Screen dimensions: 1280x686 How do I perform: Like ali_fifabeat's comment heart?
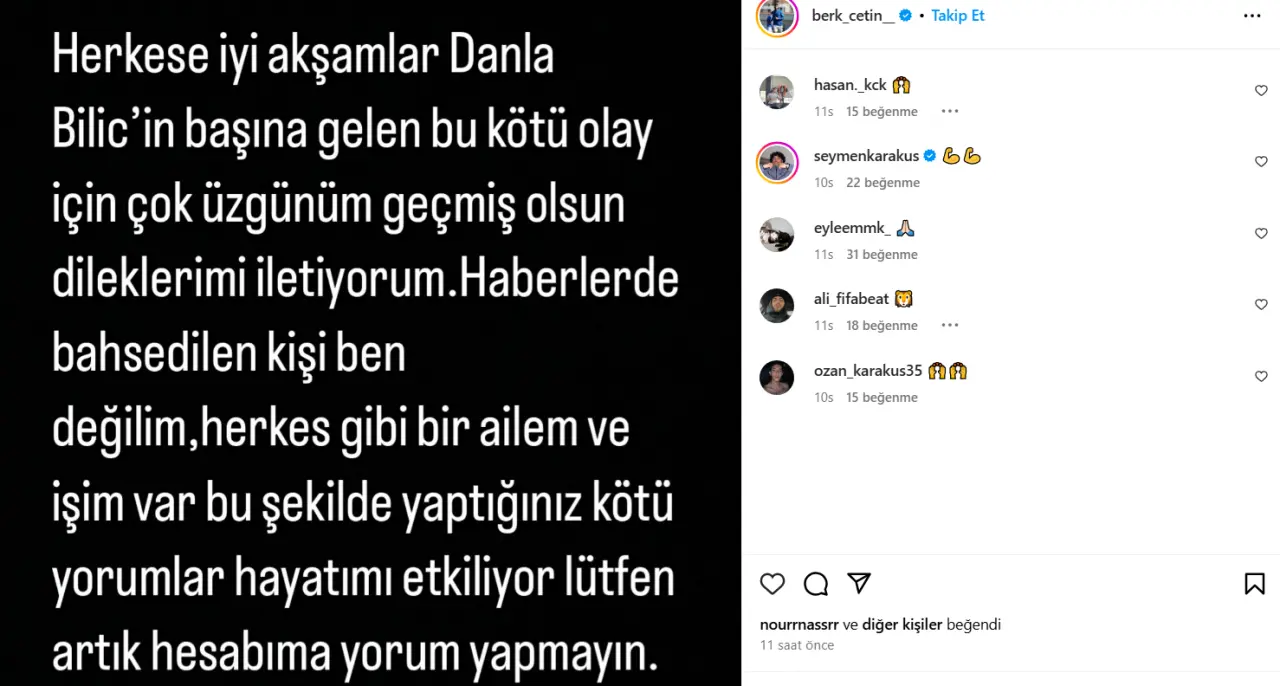(1261, 304)
